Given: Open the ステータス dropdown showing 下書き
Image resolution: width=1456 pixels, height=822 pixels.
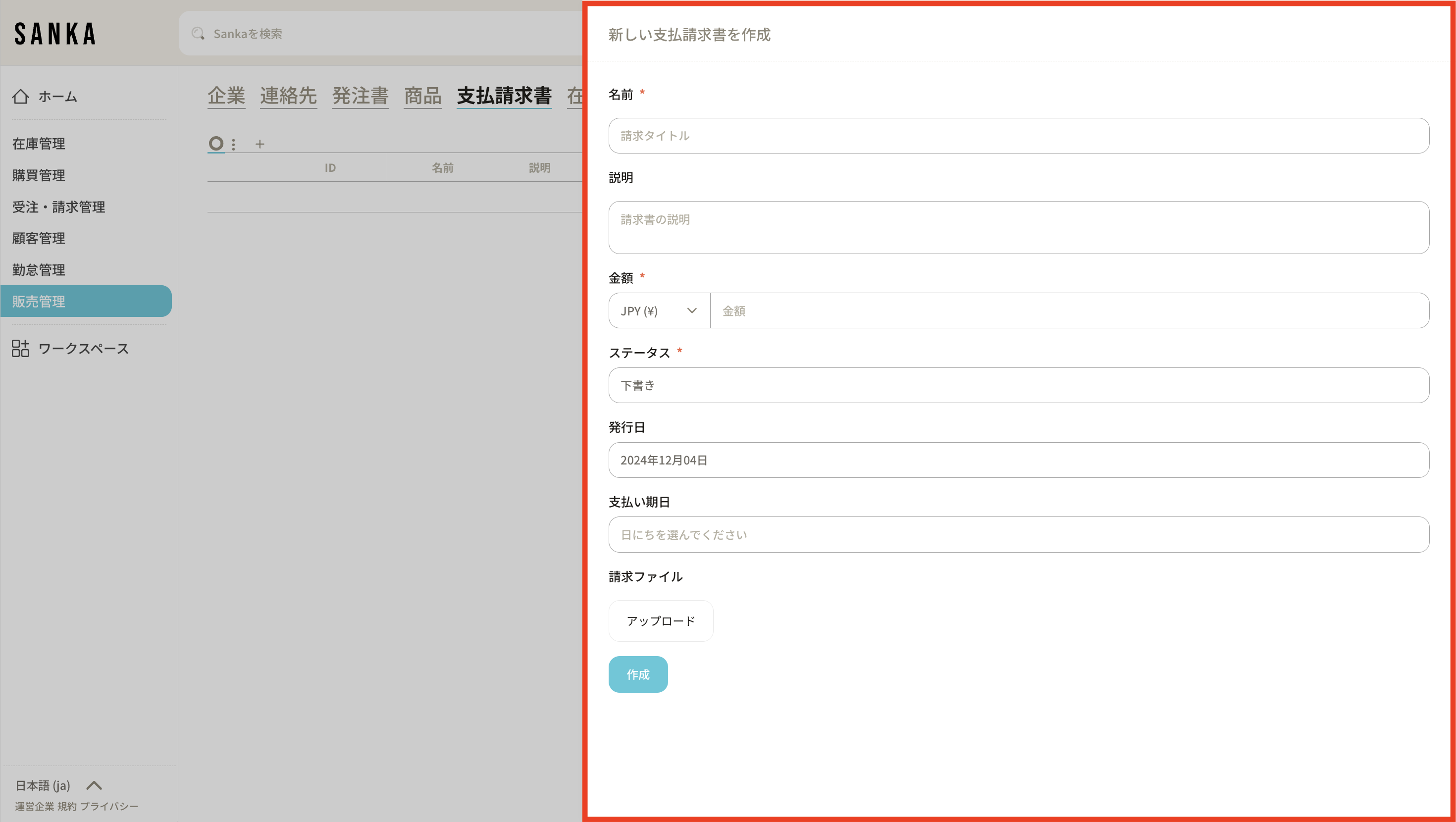Looking at the screenshot, I should [x=1018, y=386].
